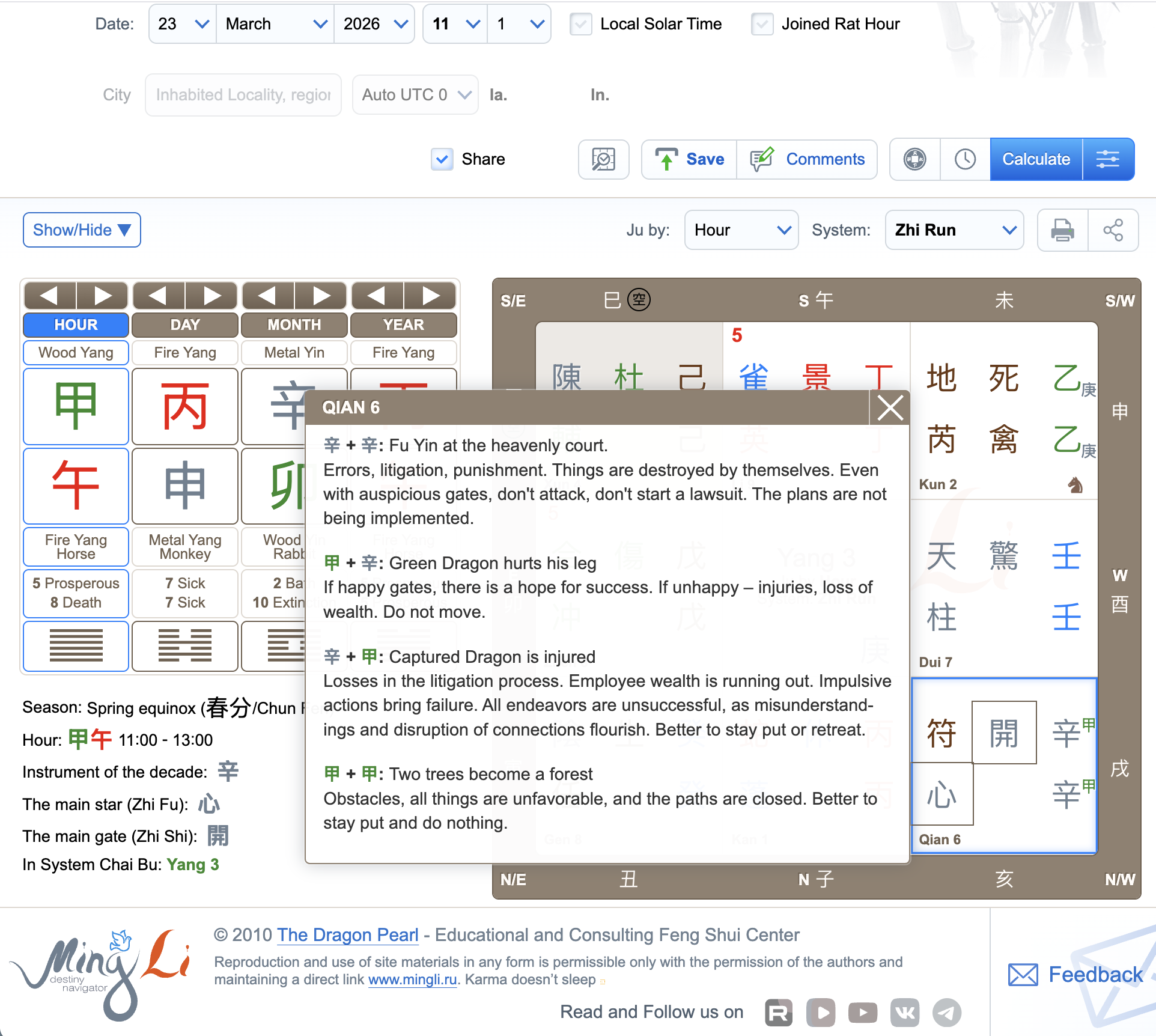
Task: Select the YEAR pillar tab
Action: [403, 325]
